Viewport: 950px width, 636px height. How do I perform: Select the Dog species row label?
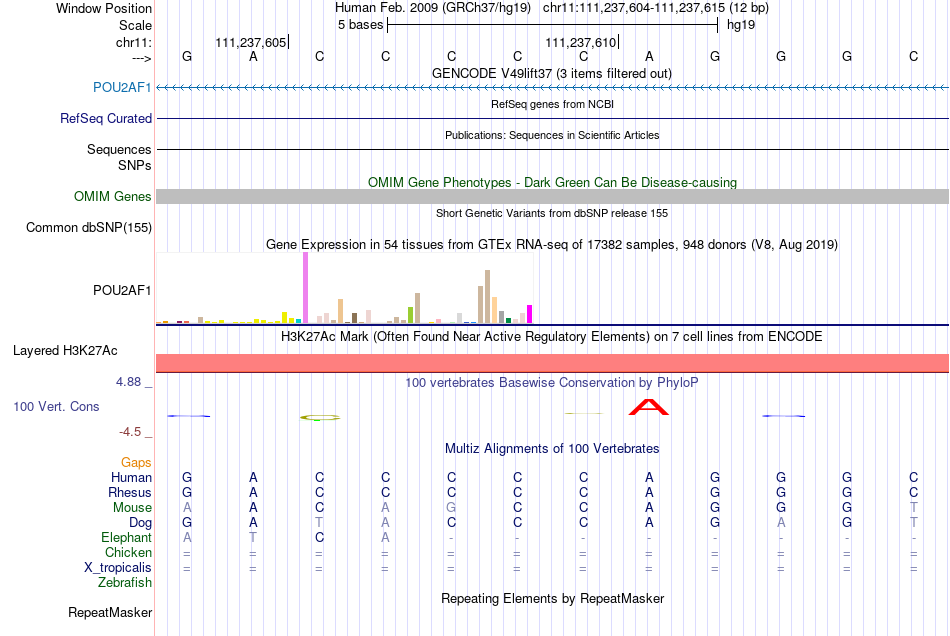[x=140, y=522]
